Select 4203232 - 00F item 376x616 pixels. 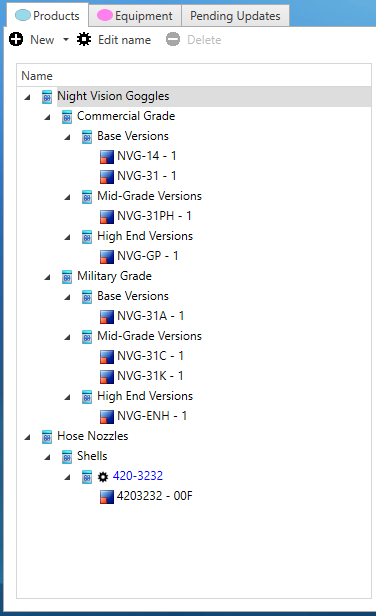155,496
